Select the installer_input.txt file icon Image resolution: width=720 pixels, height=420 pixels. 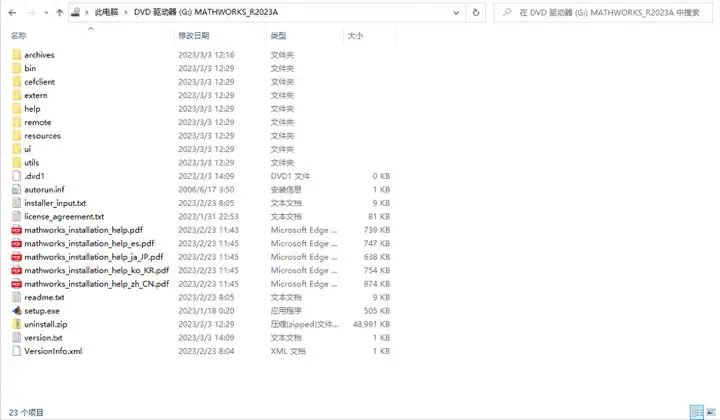pyautogui.click(x=17, y=203)
